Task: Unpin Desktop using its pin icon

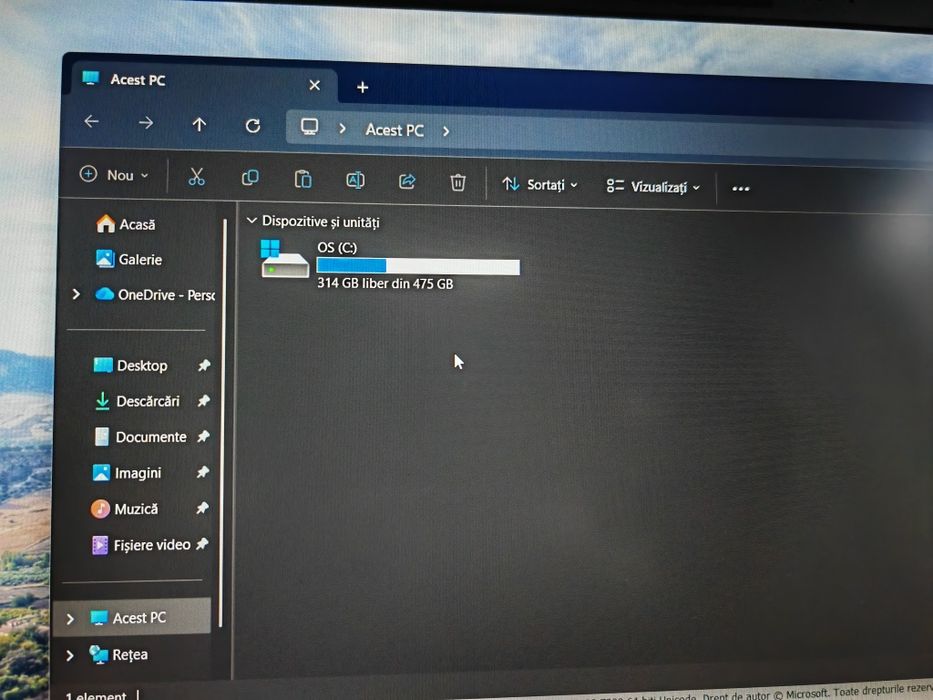Action: click(204, 365)
